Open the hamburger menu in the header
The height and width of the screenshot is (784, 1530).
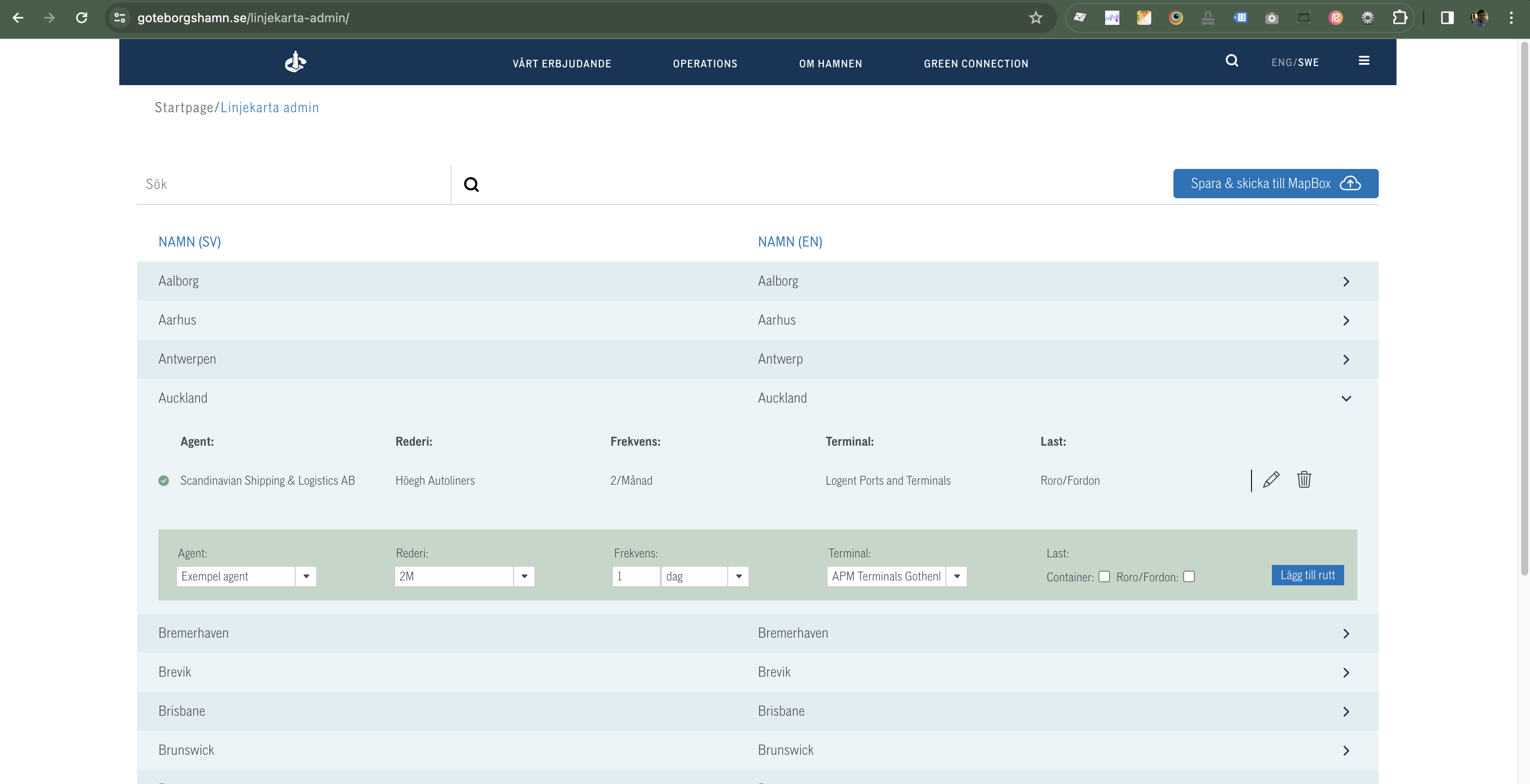1364,61
